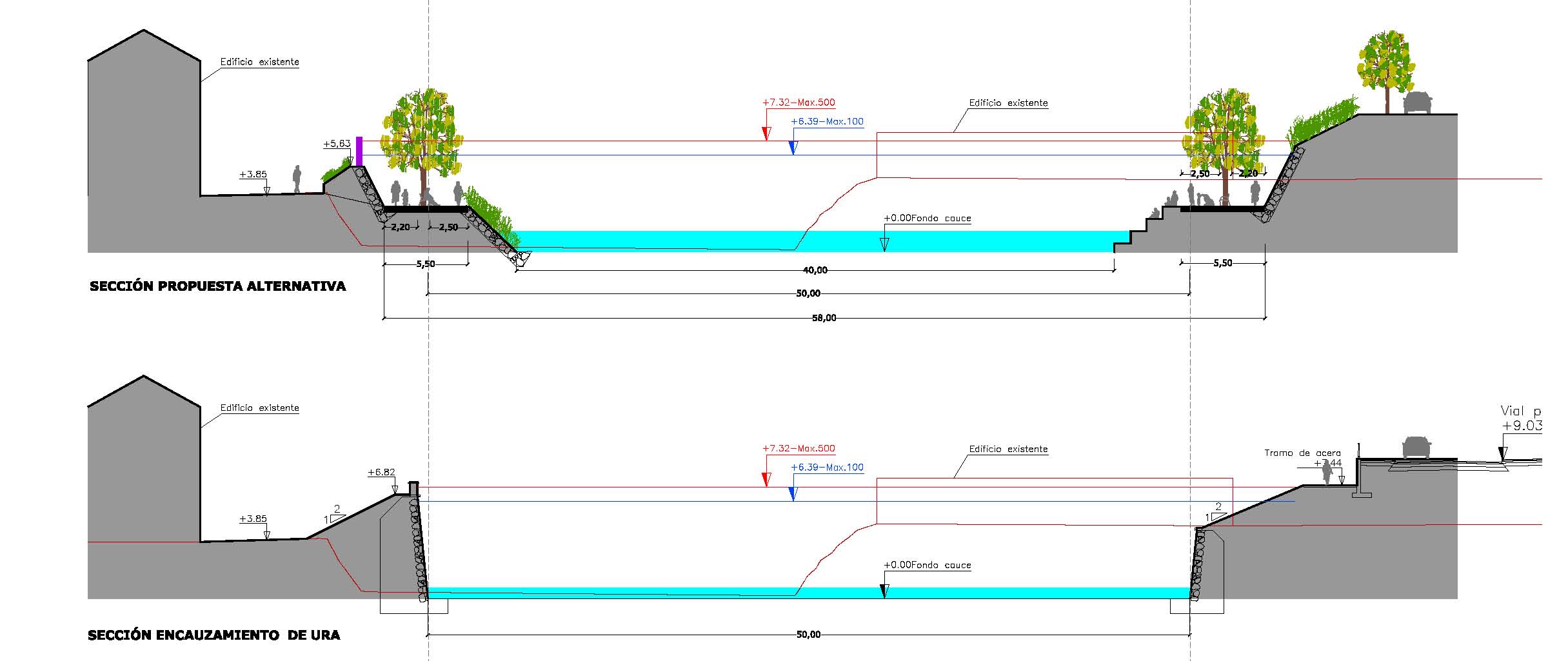The height and width of the screenshot is (661, 1568).
Task: Select the +6.82 elevation label
Action: tap(381, 472)
